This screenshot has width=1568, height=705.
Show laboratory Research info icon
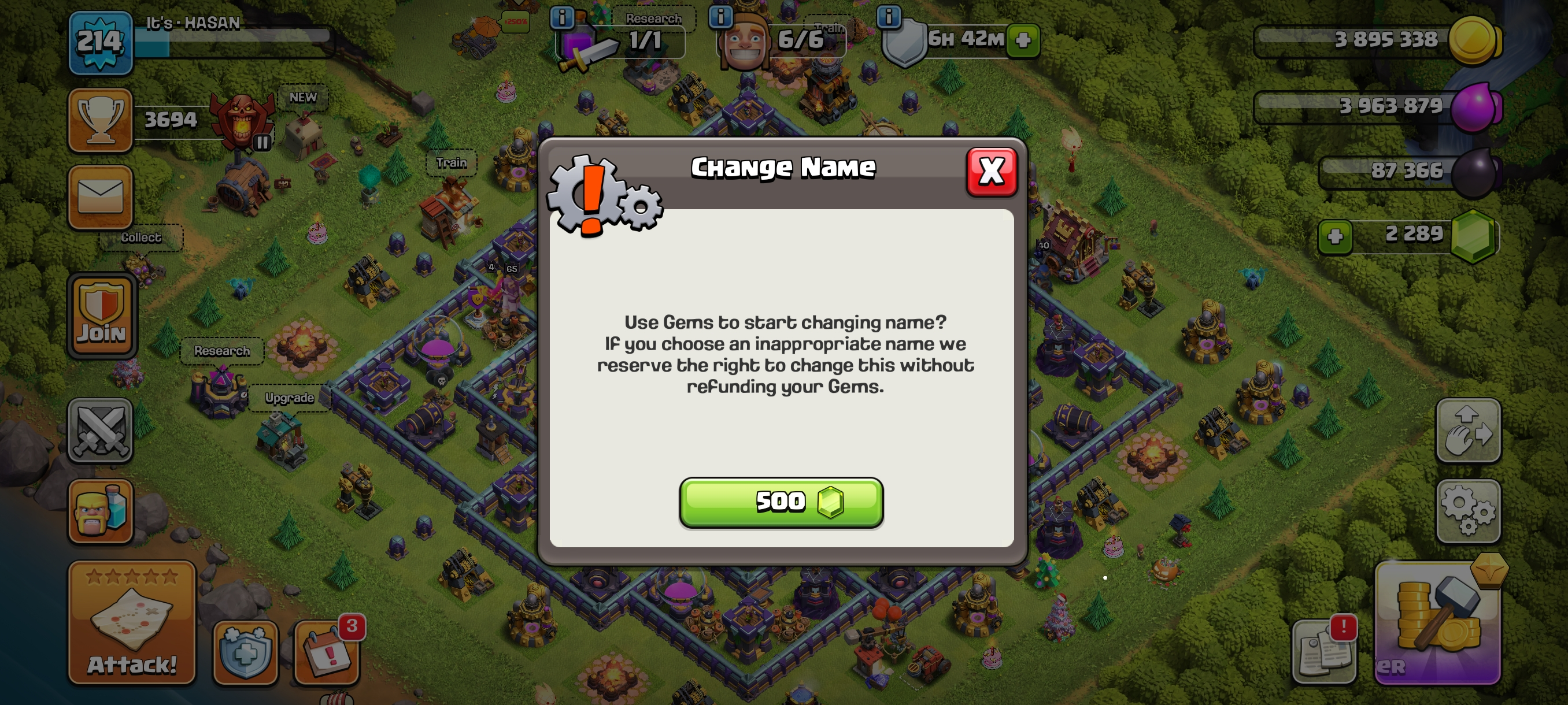[x=562, y=17]
